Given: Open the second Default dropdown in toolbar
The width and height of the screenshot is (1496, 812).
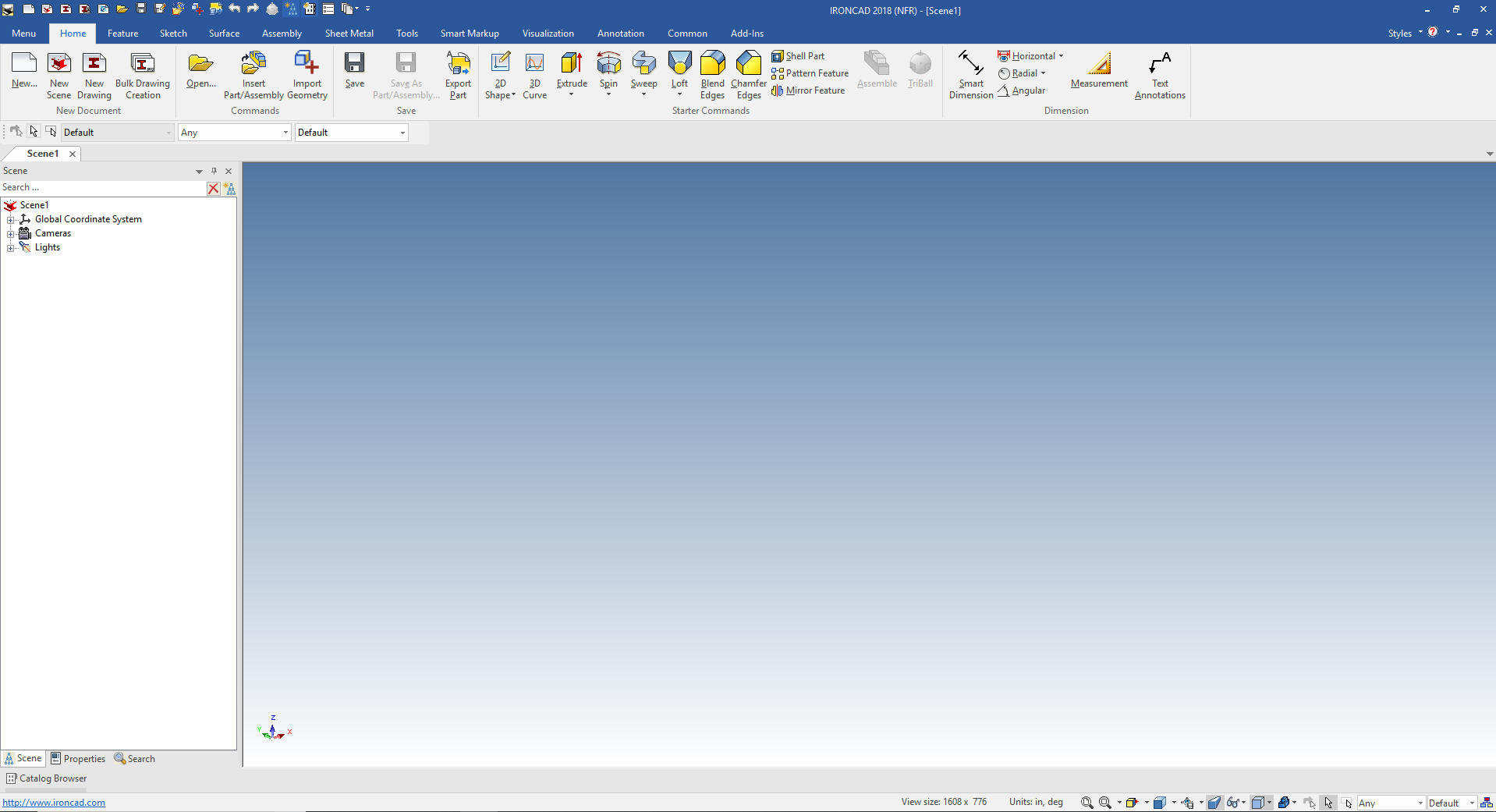Looking at the screenshot, I should 351,133.
